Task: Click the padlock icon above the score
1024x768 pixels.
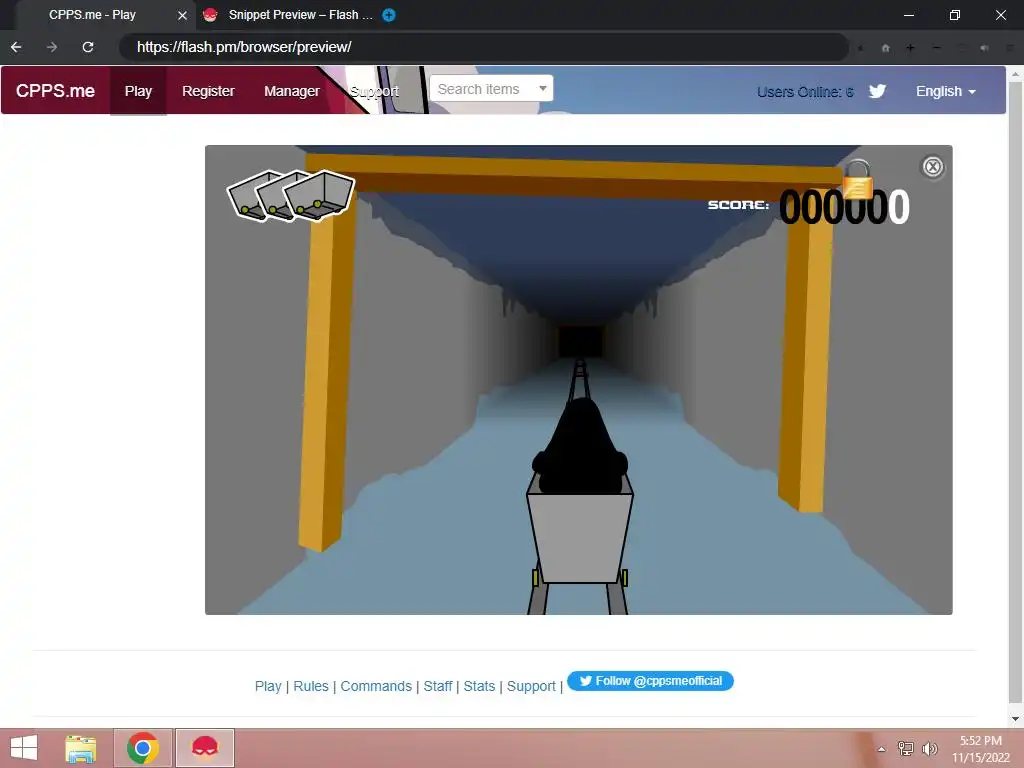Action: point(857,179)
